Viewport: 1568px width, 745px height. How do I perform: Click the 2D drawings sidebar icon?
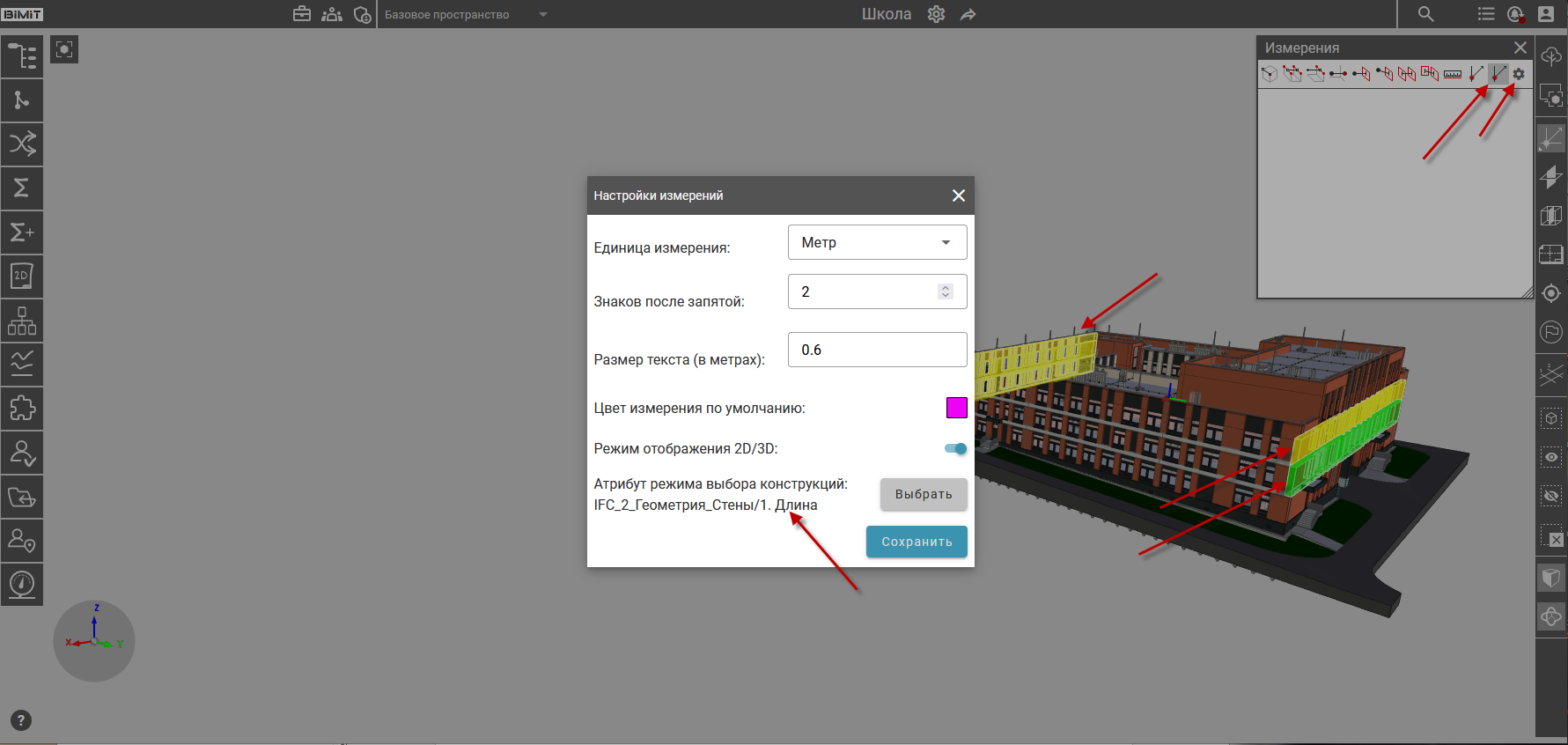pyautogui.click(x=22, y=277)
